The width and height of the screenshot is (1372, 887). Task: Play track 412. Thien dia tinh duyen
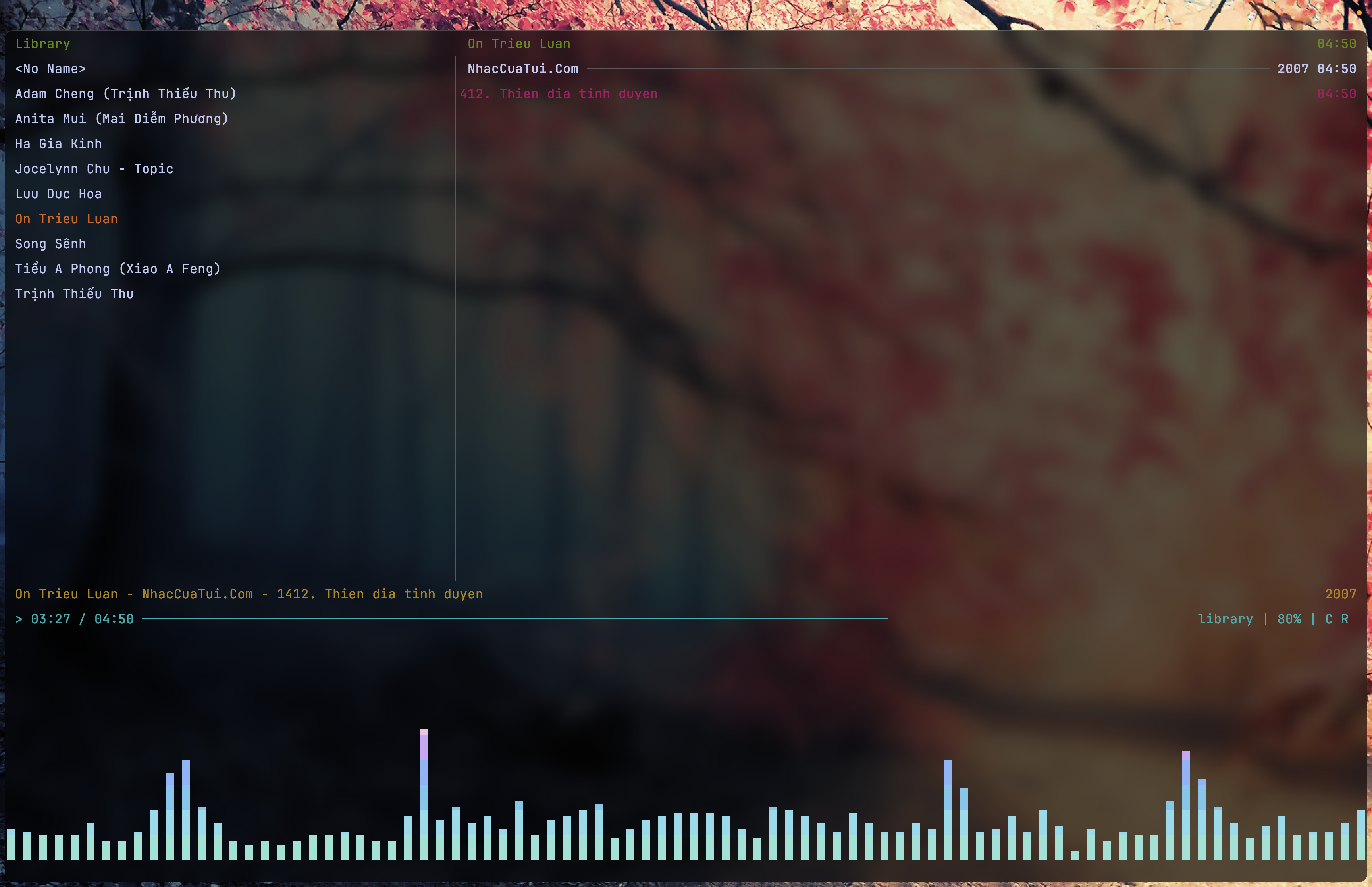[559, 93]
